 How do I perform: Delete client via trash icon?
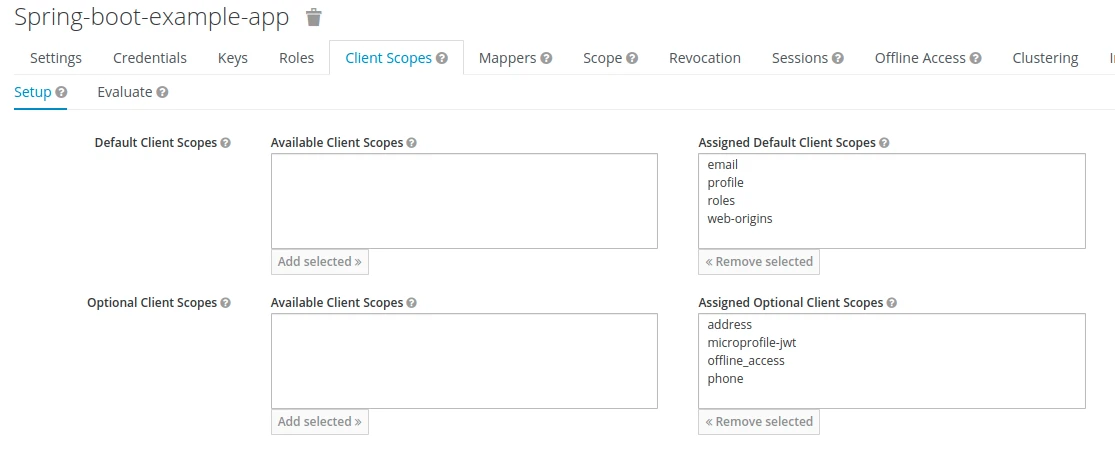[314, 18]
